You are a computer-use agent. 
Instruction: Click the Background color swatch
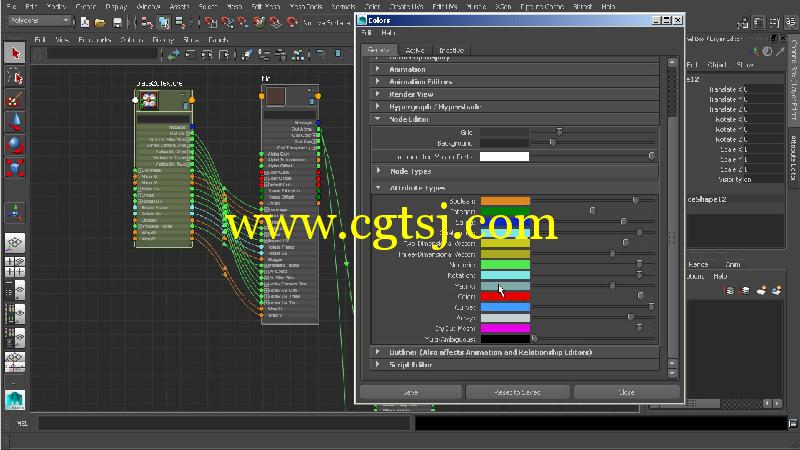click(x=504, y=143)
